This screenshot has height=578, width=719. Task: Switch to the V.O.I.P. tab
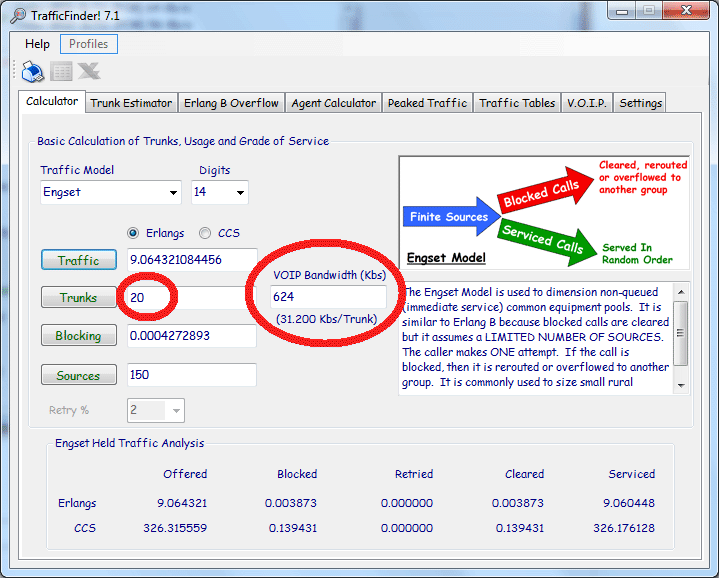coord(587,103)
